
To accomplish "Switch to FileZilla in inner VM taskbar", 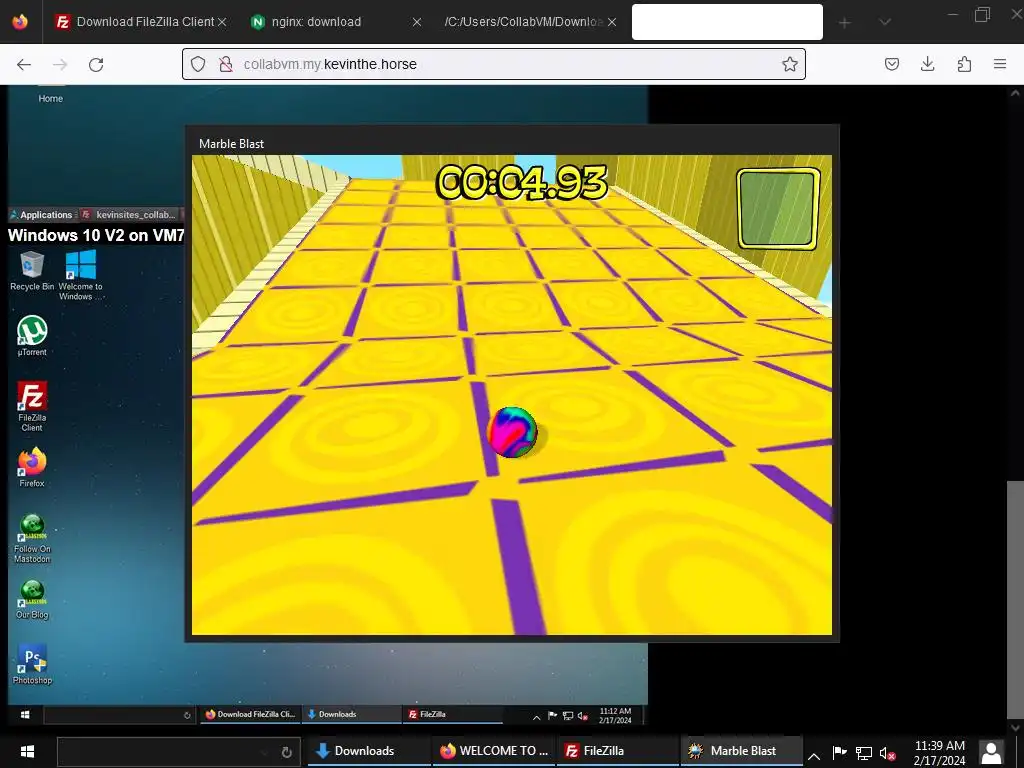I will pyautogui.click(x=453, y=714).
